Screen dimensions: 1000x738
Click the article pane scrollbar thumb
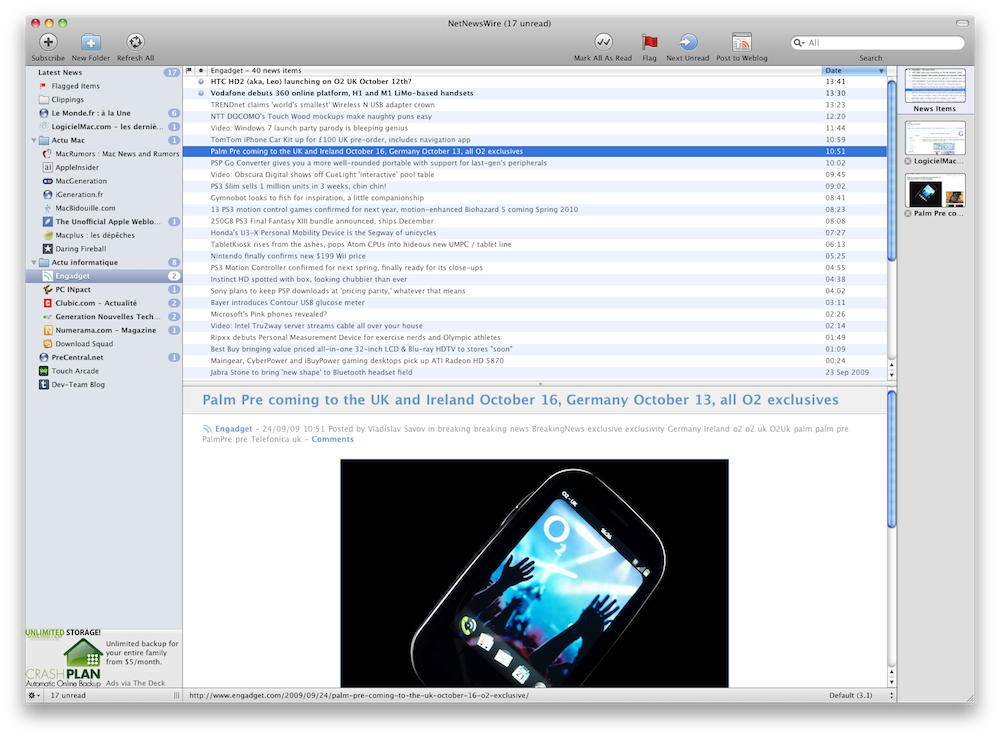click(x=892, y=459)
